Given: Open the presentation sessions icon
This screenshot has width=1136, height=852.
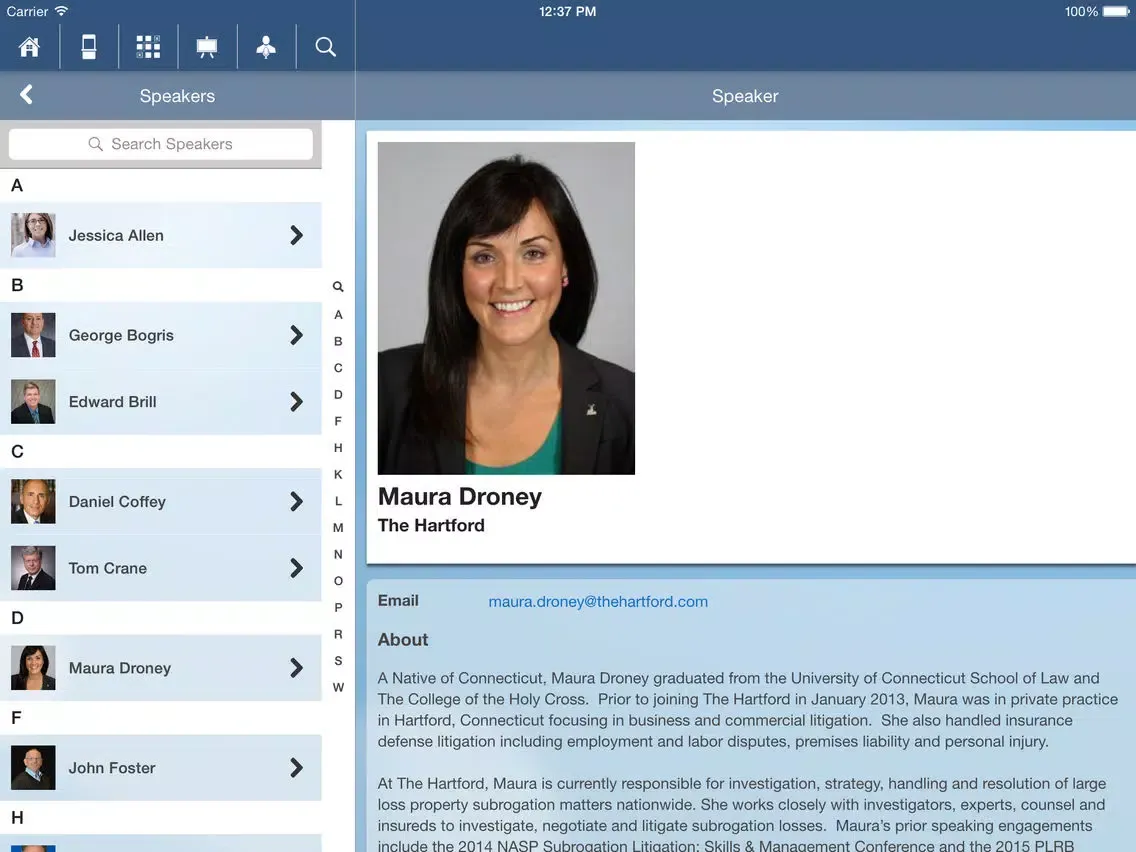Looking at the screenshot, I should coord(206,47).
